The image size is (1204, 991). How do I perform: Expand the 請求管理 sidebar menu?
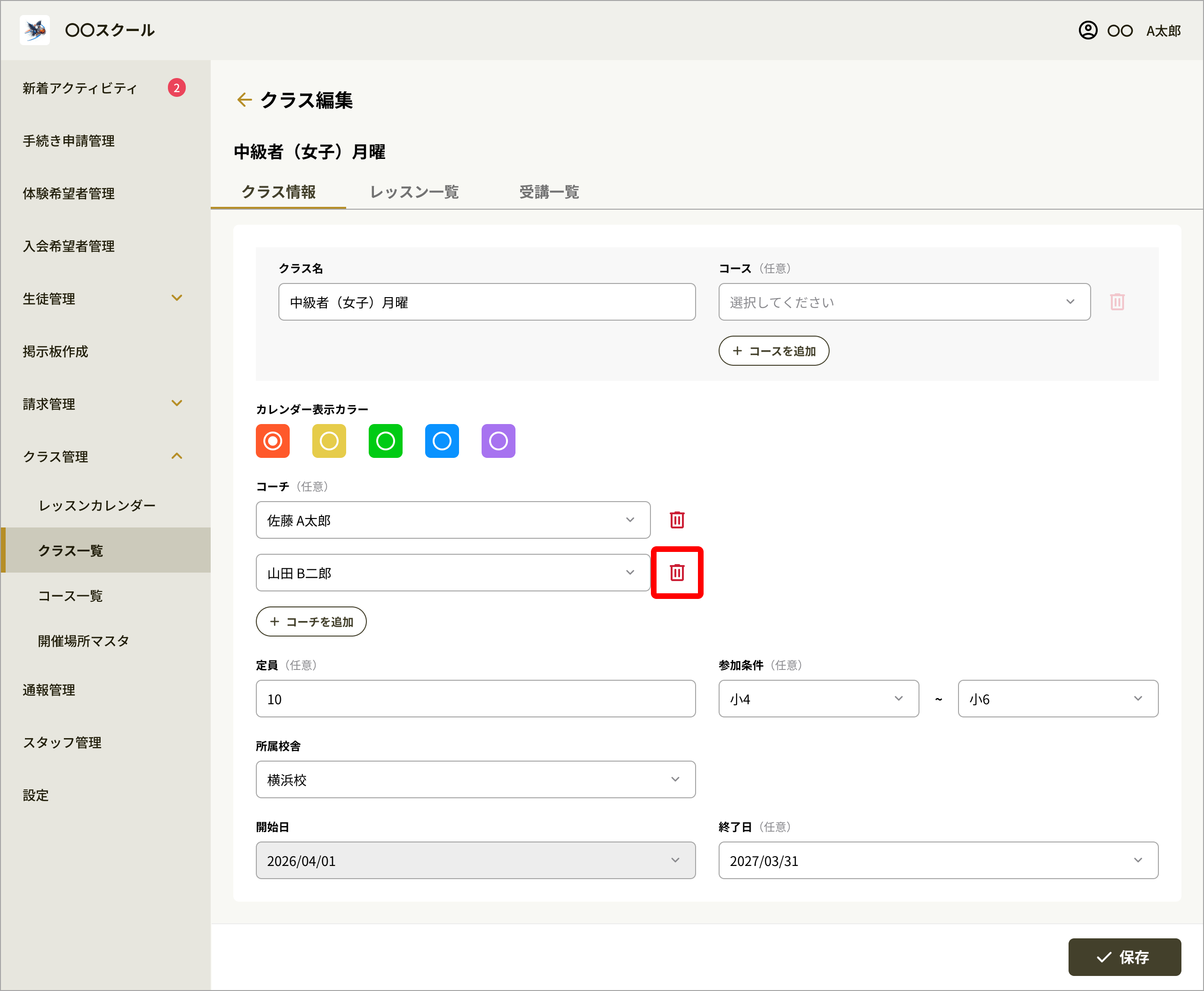(105, 404)
